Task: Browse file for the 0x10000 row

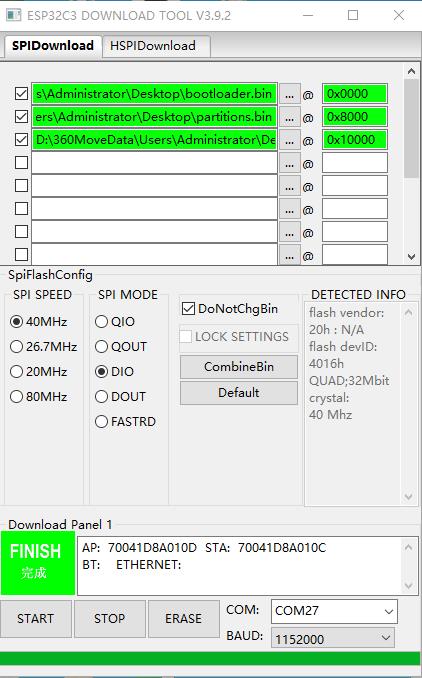Action: (290, 140)
